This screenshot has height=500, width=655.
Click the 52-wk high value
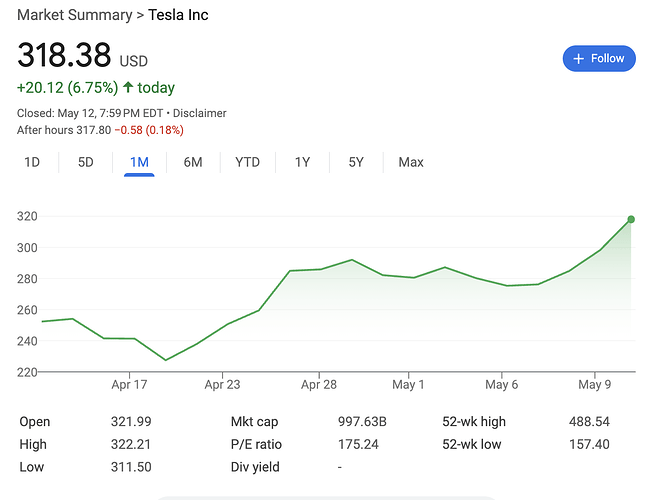click(589, 422)
